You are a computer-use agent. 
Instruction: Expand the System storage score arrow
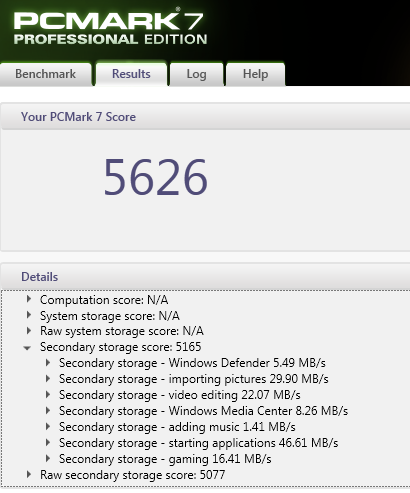(x=29, y=315)
